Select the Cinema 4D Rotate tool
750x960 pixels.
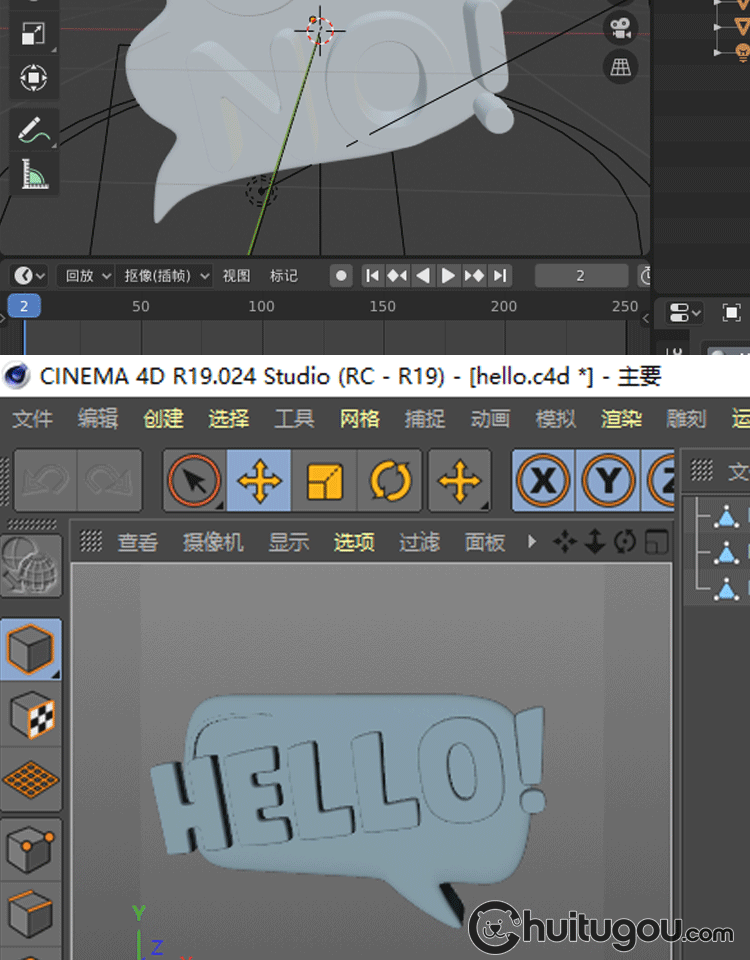click(391, 482)
